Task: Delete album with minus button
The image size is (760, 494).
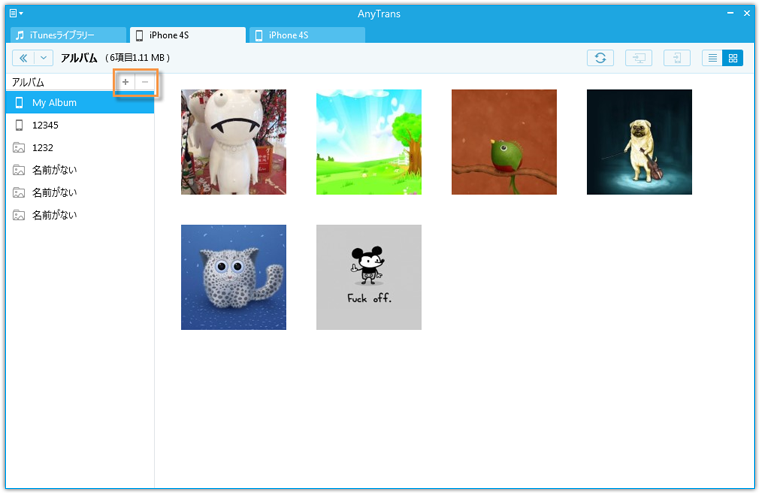Action: 144,82
